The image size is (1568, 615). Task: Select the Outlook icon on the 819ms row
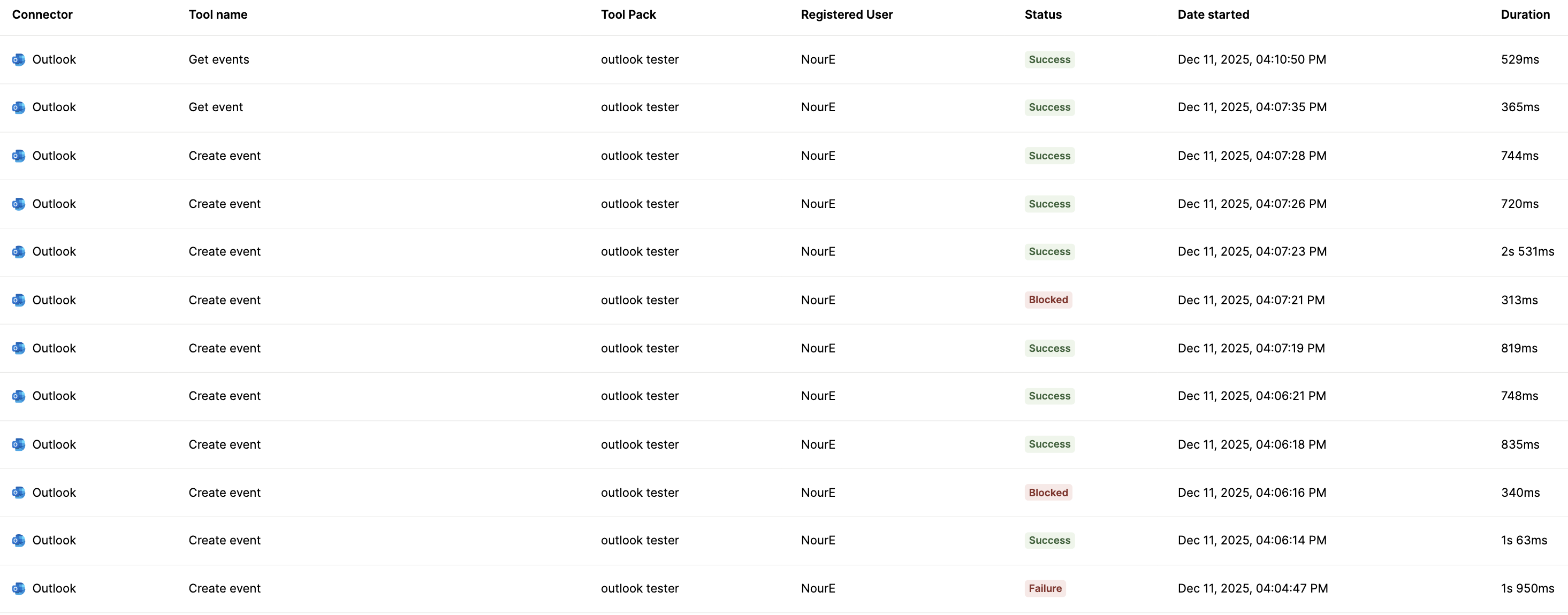18,348
